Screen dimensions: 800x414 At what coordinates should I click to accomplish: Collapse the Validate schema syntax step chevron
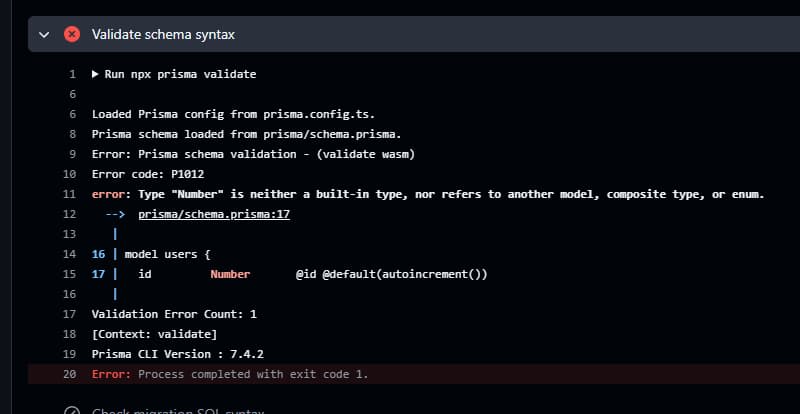click(43, 34)
